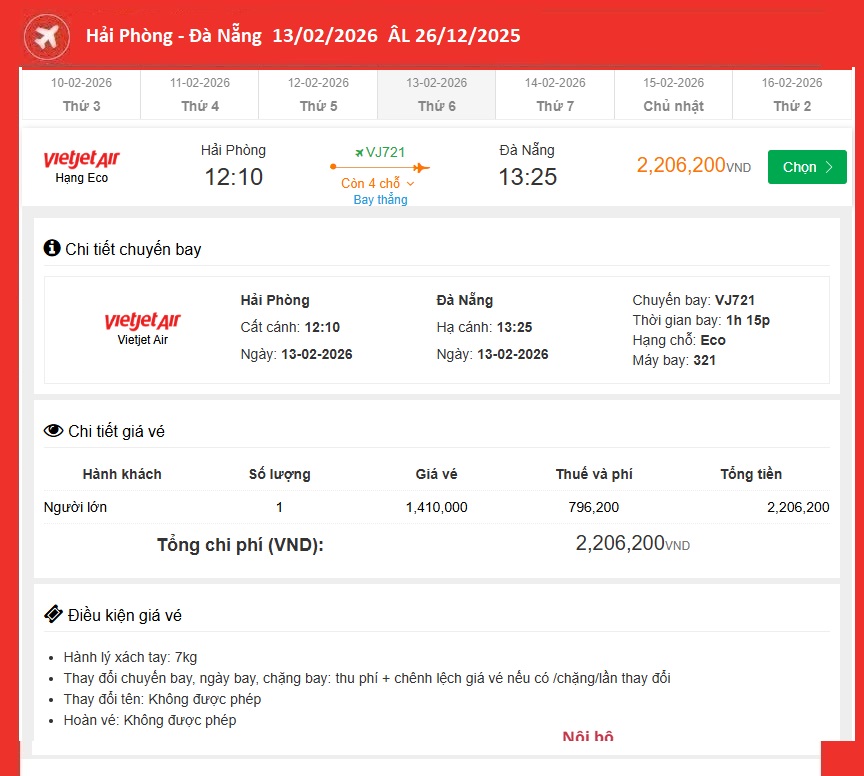The image size is (864, 776).
Task: Switch to 12-02-2026 Thứ 5 date tab
Action: (x=318, y=95)
